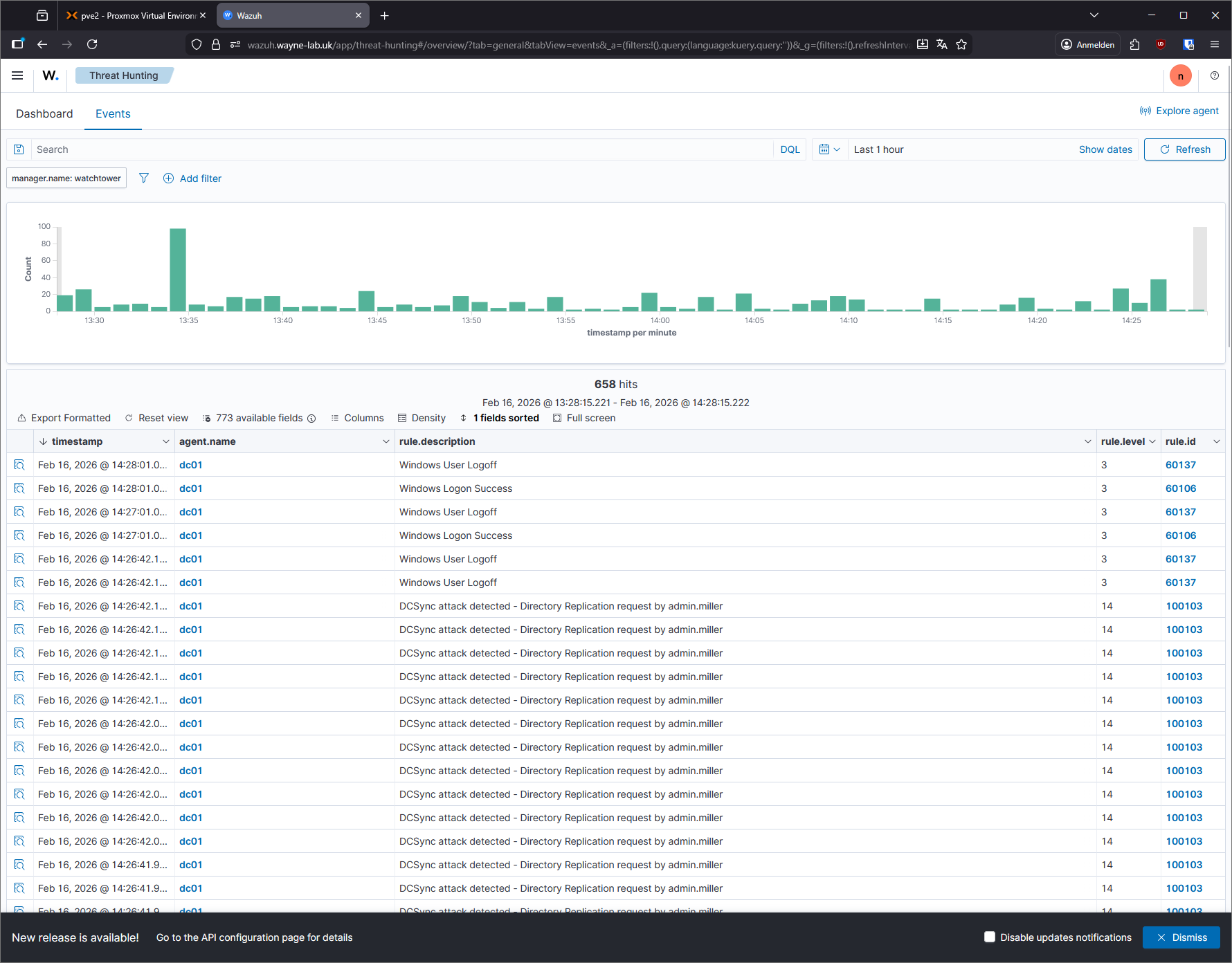This screenshot has height=963, width=1232.
Task: Click the save query floppy disk icon
Action: [x=19, y=149]
